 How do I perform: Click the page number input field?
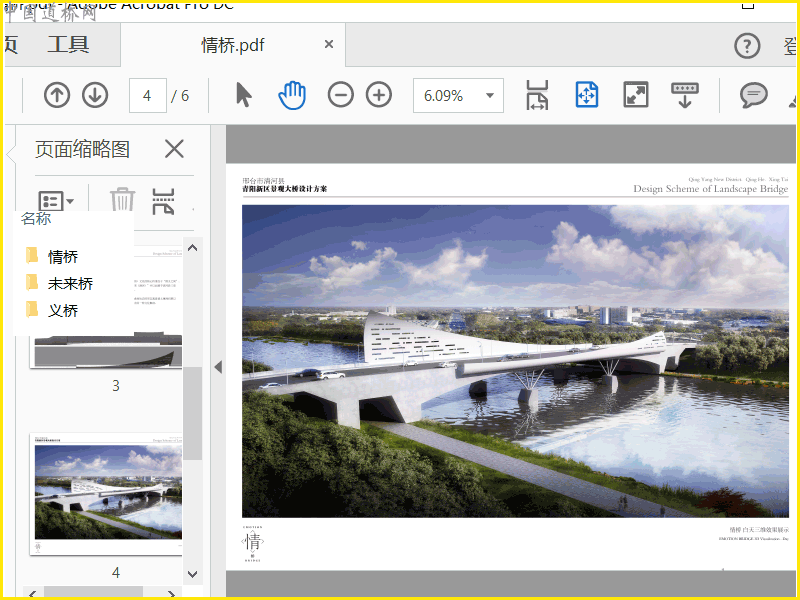coord(147,96)
